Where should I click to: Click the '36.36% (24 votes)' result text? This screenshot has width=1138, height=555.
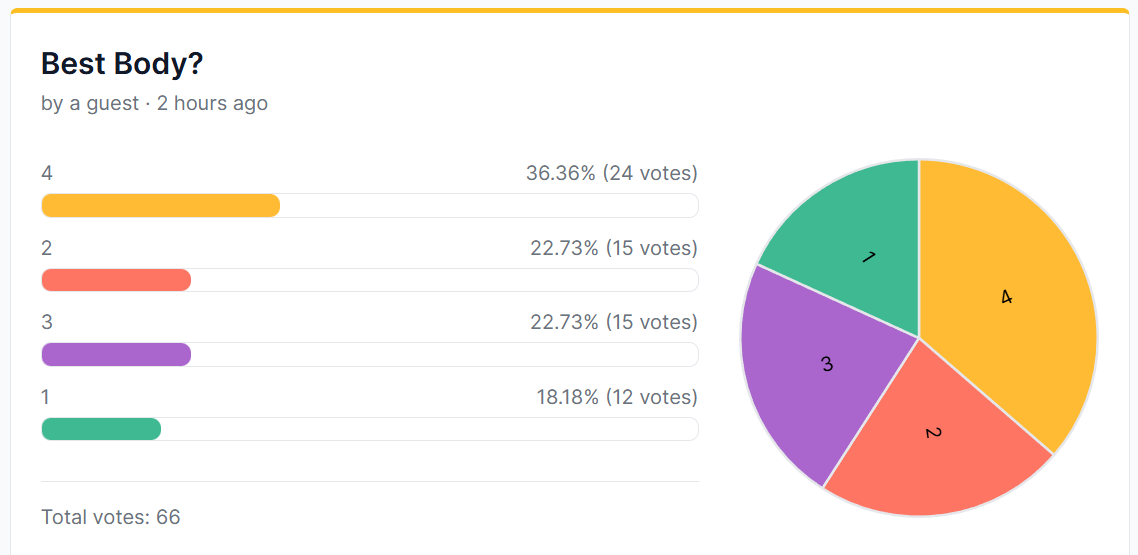click(612, 173)
